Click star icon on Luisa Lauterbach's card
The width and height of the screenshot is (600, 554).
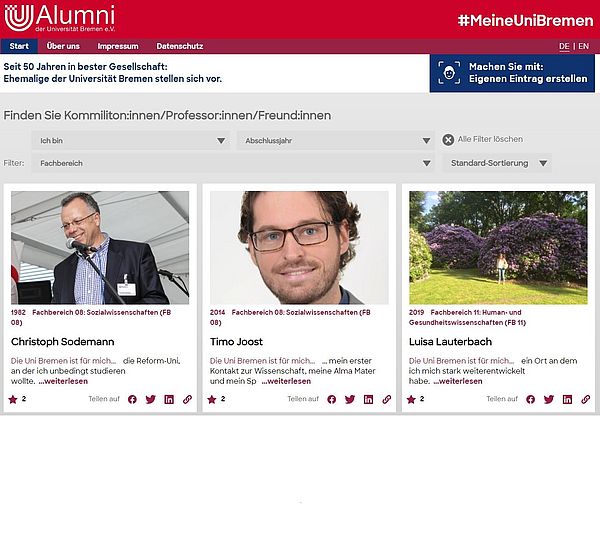tap(412, 399)
